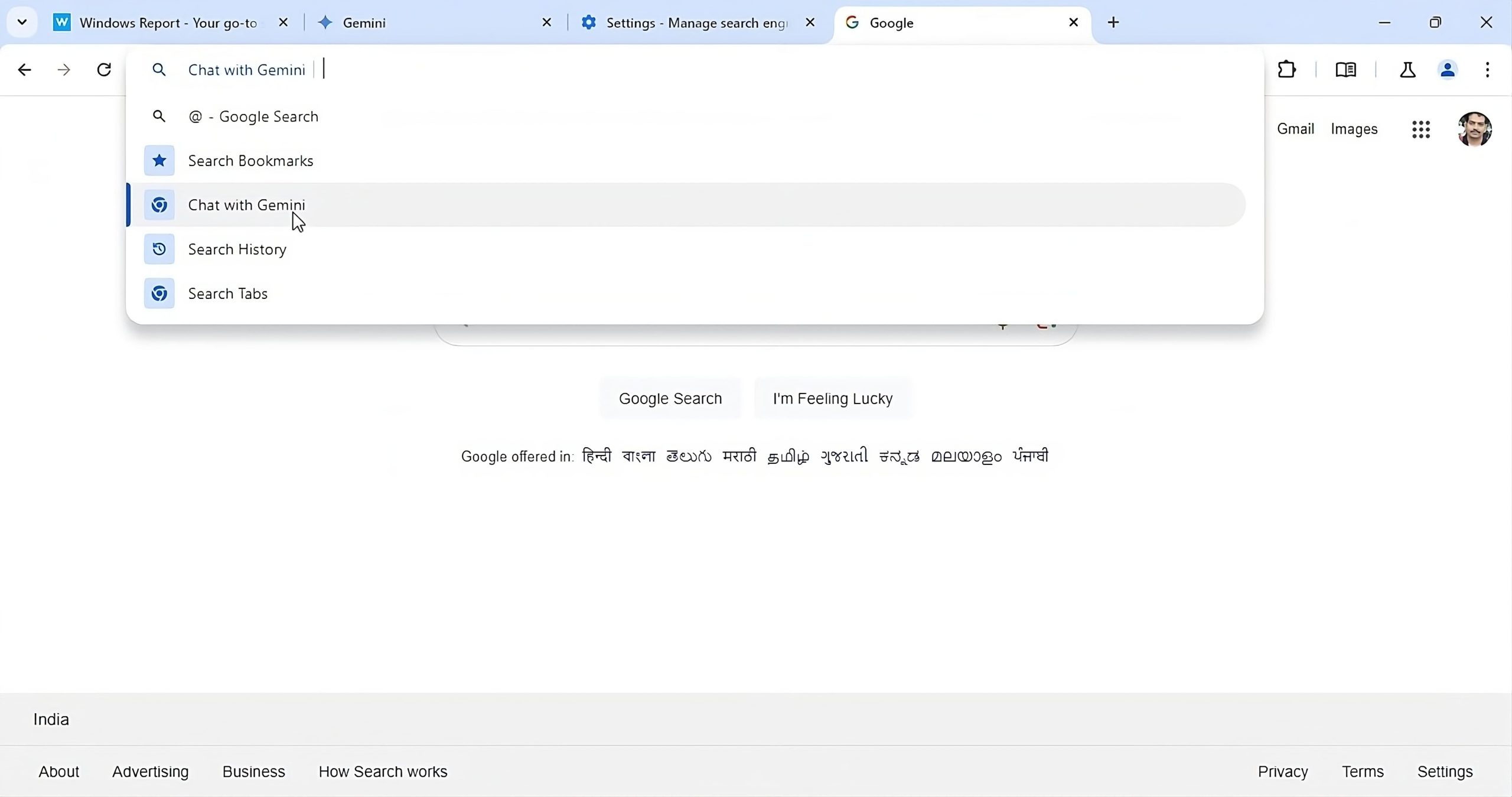The image size is (1512, 797).
Task: Open the Google apps grid
Action: point(1421,129)
